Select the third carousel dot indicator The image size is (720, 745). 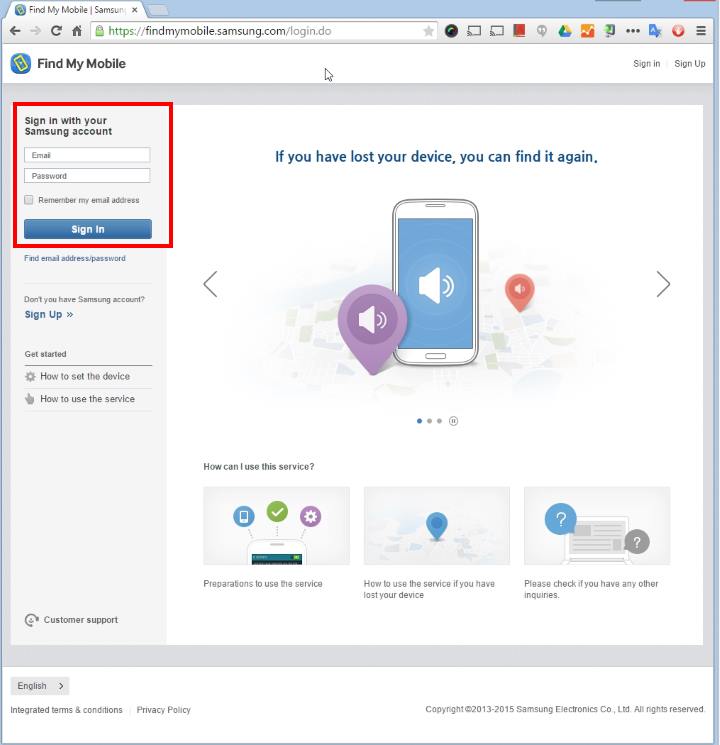click(440, 421)
